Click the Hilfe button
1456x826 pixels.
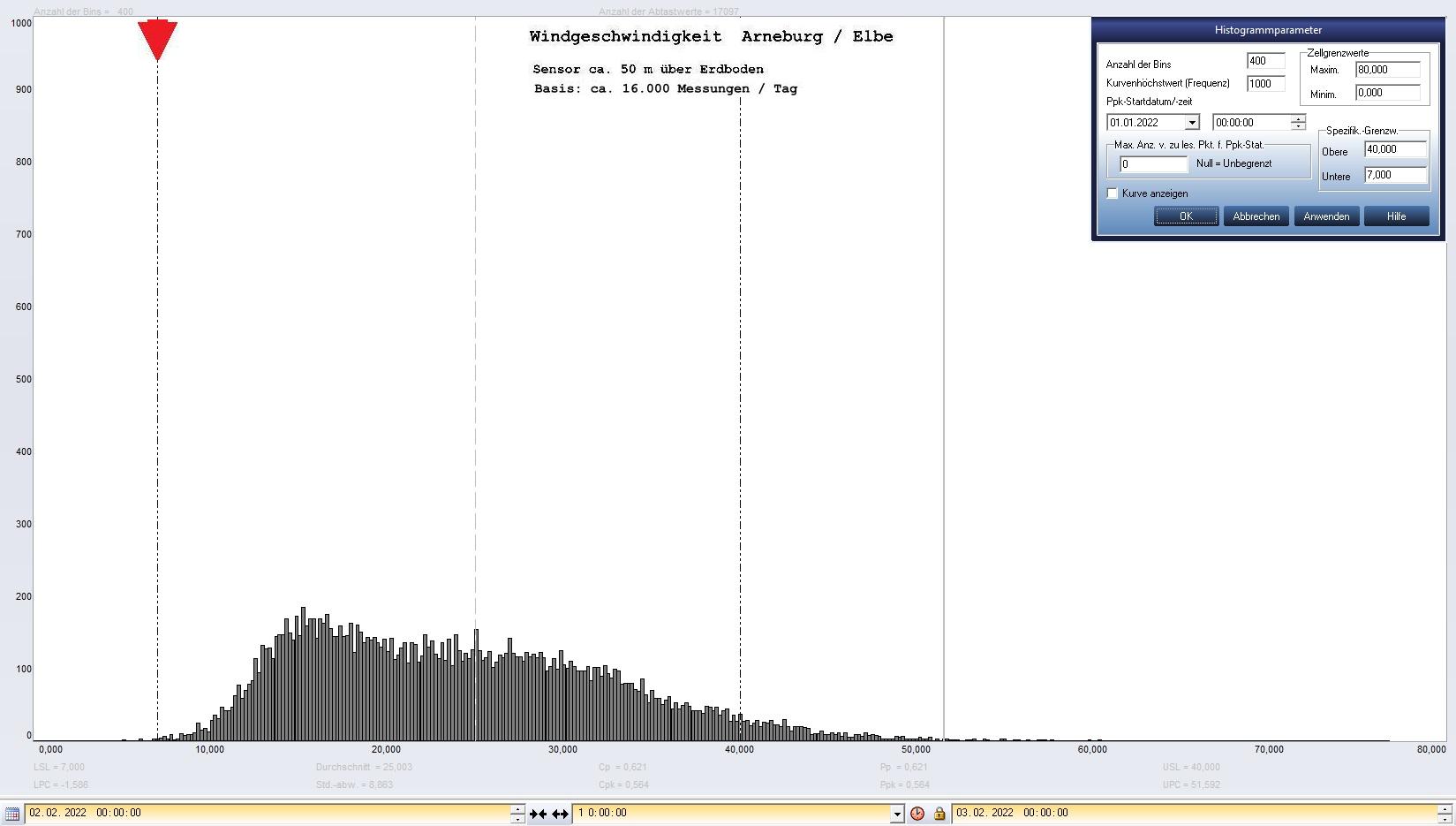pos(1396,216)
